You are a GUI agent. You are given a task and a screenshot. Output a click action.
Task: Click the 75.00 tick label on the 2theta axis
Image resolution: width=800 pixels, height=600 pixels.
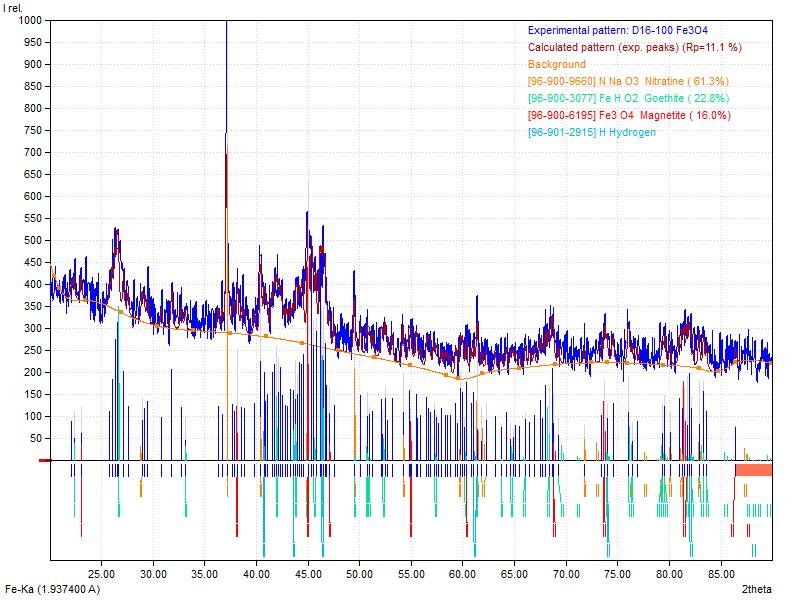(618, 574)
